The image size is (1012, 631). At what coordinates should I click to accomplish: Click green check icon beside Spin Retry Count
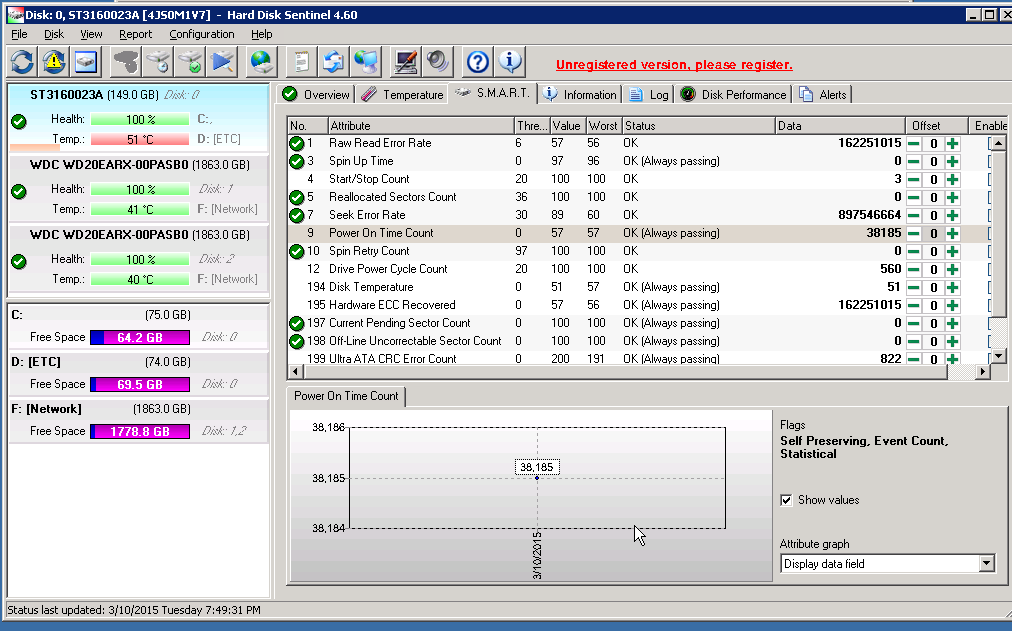pyautogui.click(x=296, y=252)
